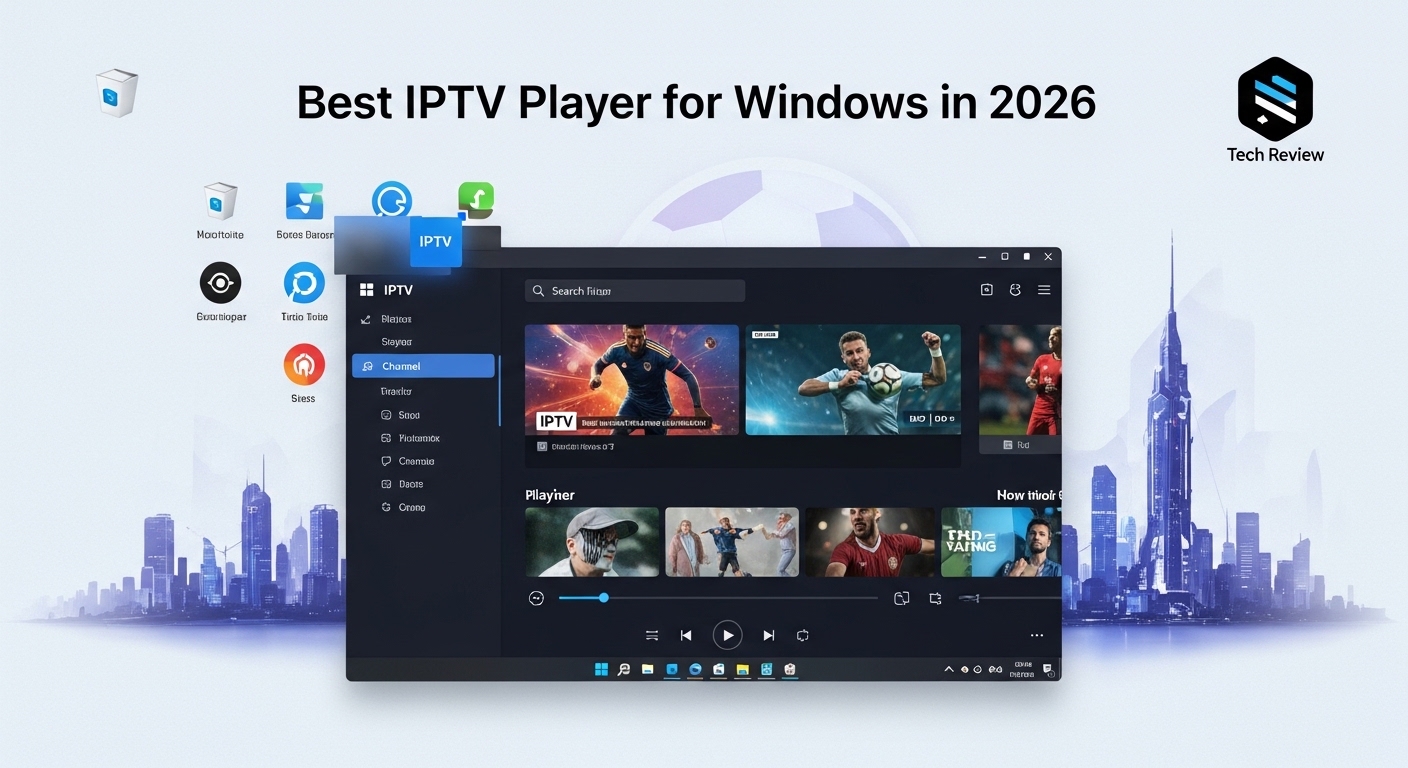Click the IPTV grid logo in sidebar
Image resolution: width=1408 pixels, height=768 pixels.
pos(366,290)
